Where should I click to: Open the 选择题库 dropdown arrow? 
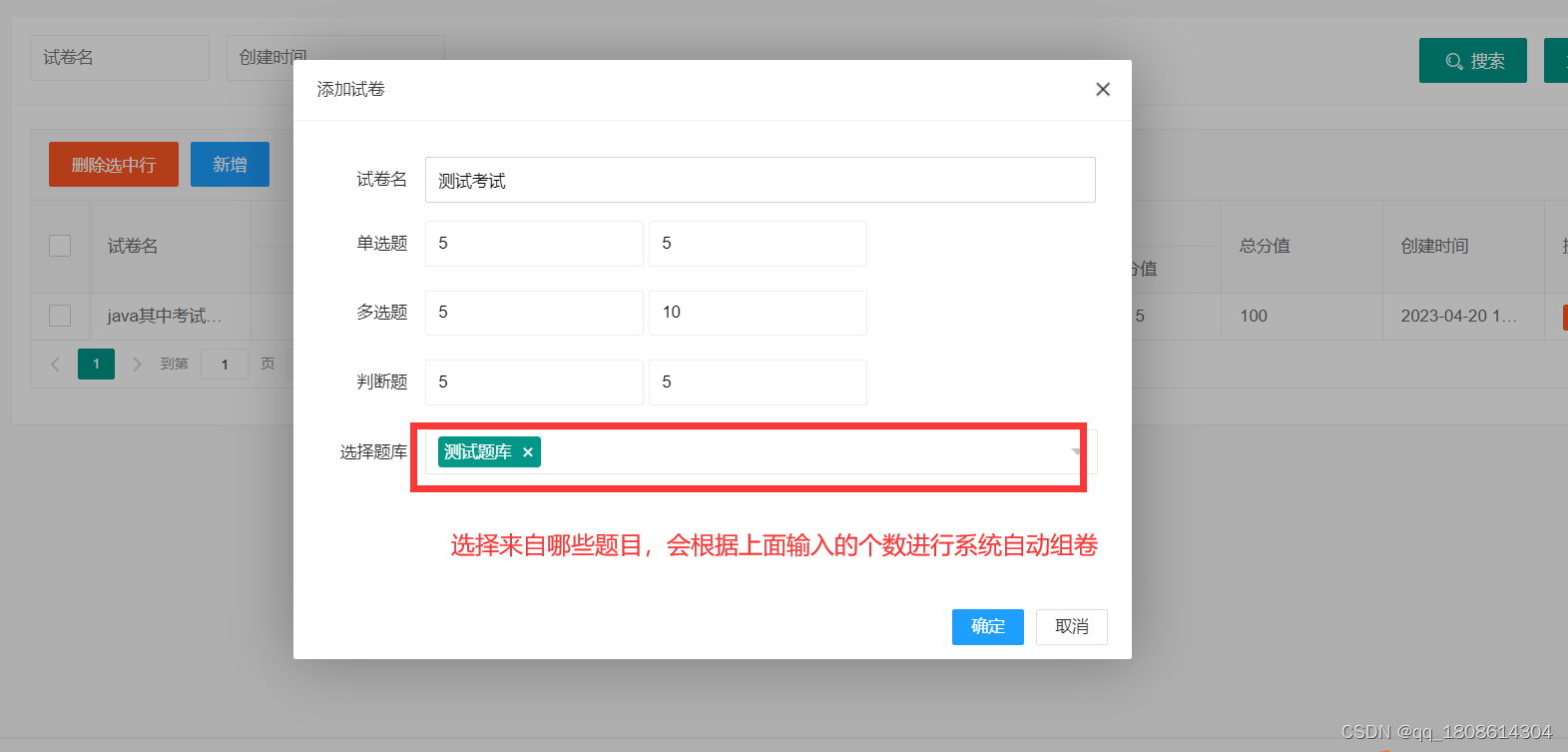tap(1076, 451)
